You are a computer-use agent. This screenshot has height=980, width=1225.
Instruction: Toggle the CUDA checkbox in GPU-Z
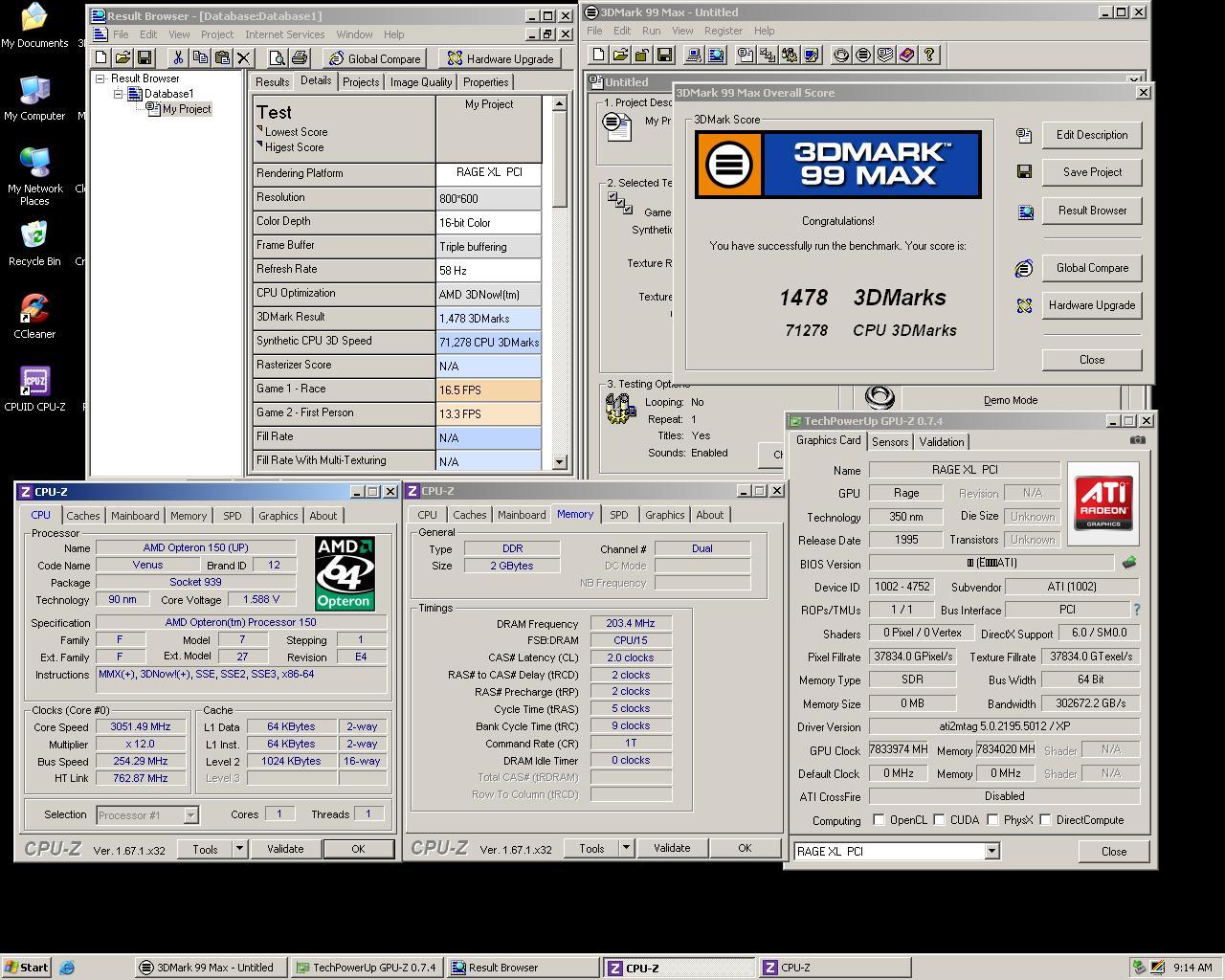click(939, 820)
